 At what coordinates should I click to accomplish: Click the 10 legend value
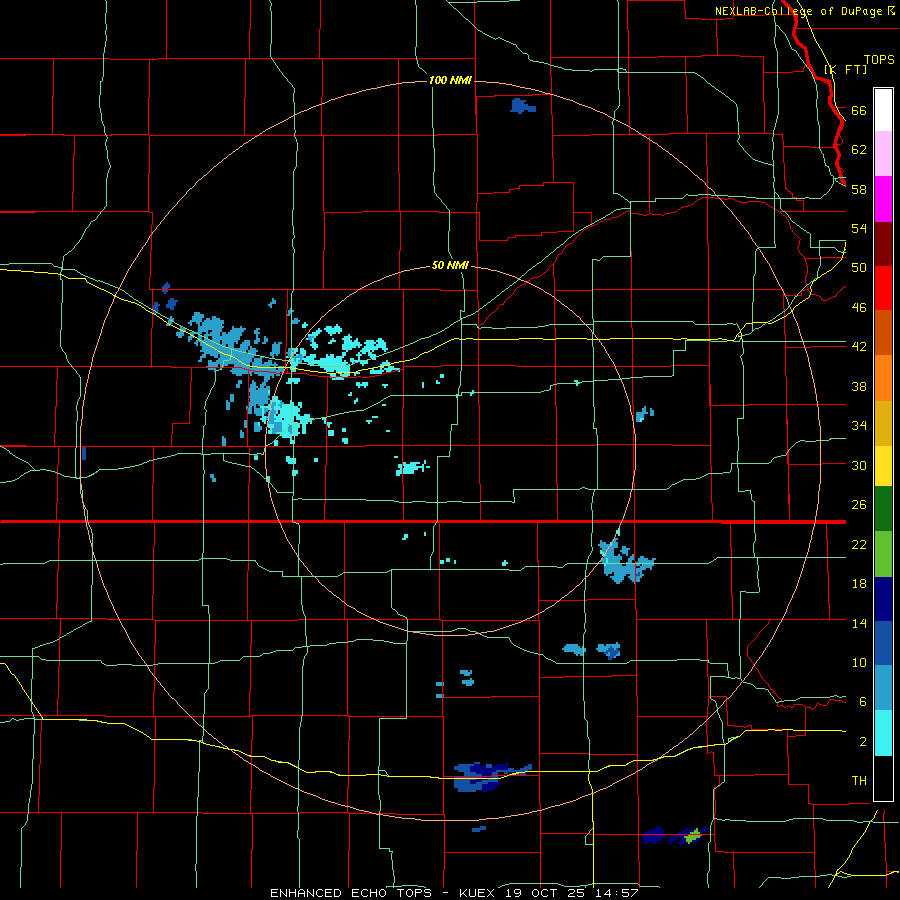click(859, 663)
